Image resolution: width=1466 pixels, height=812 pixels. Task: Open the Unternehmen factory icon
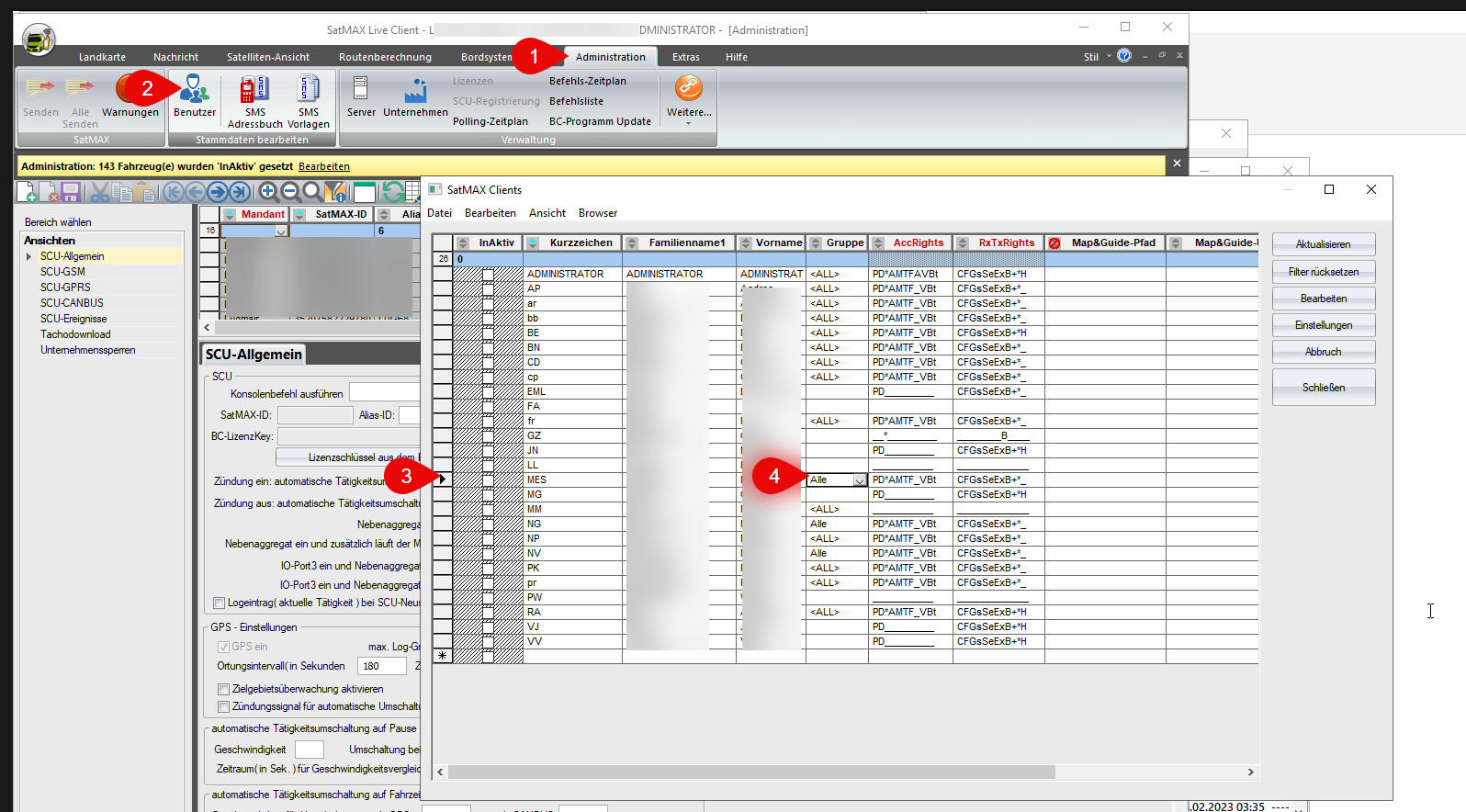coord(415,90)
